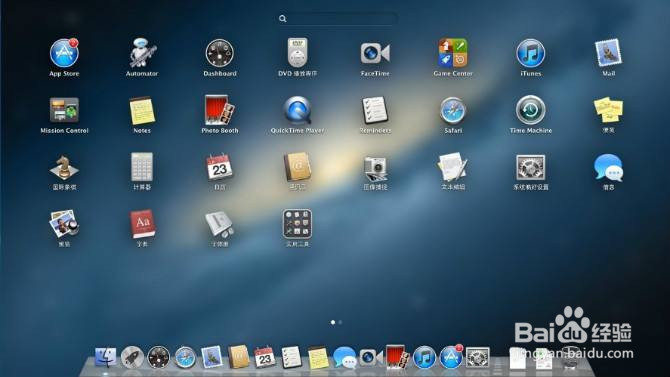The image size is (670, 377).
Task: Open the Preview app in Launchpad
Action: (x=64, y=223)
